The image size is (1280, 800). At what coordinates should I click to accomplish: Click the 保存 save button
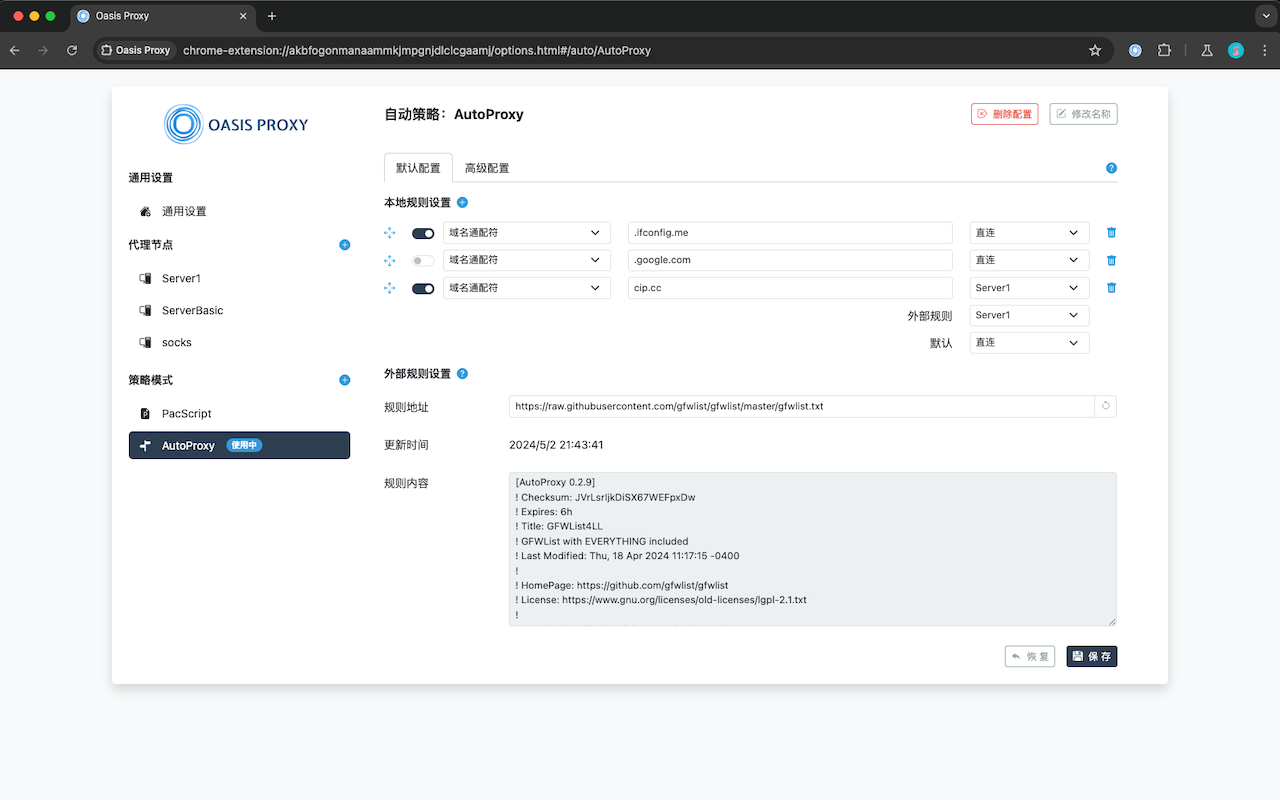pos(1091,656)
